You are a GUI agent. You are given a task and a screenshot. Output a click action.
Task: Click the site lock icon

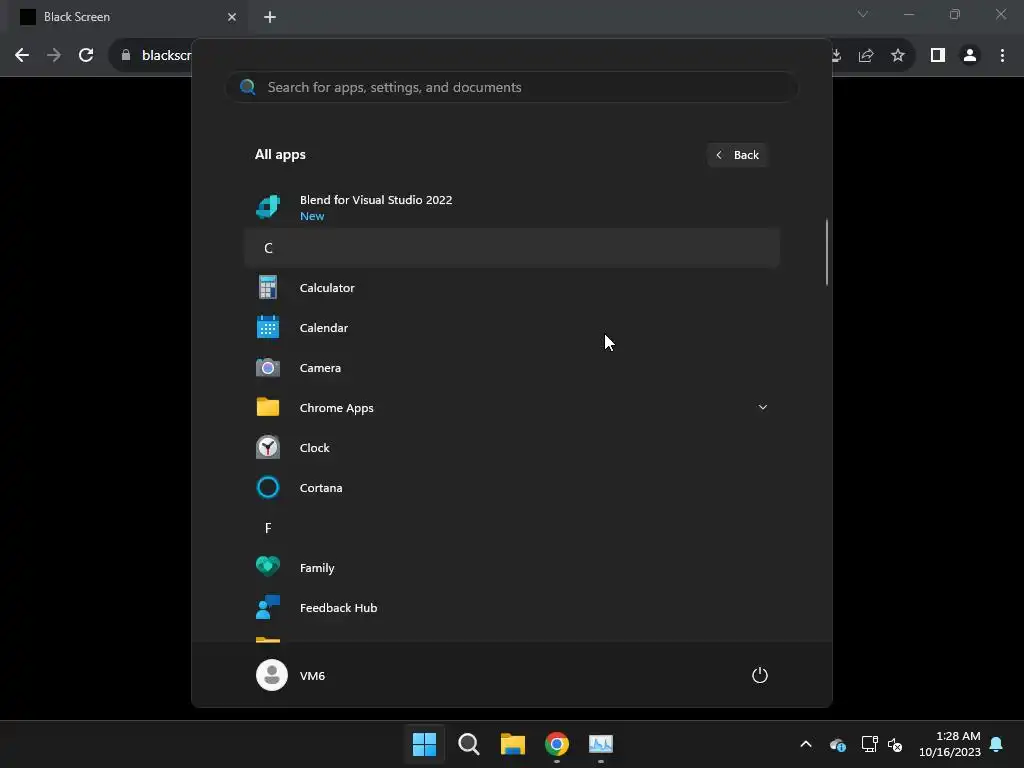click(x=126, y=55)
